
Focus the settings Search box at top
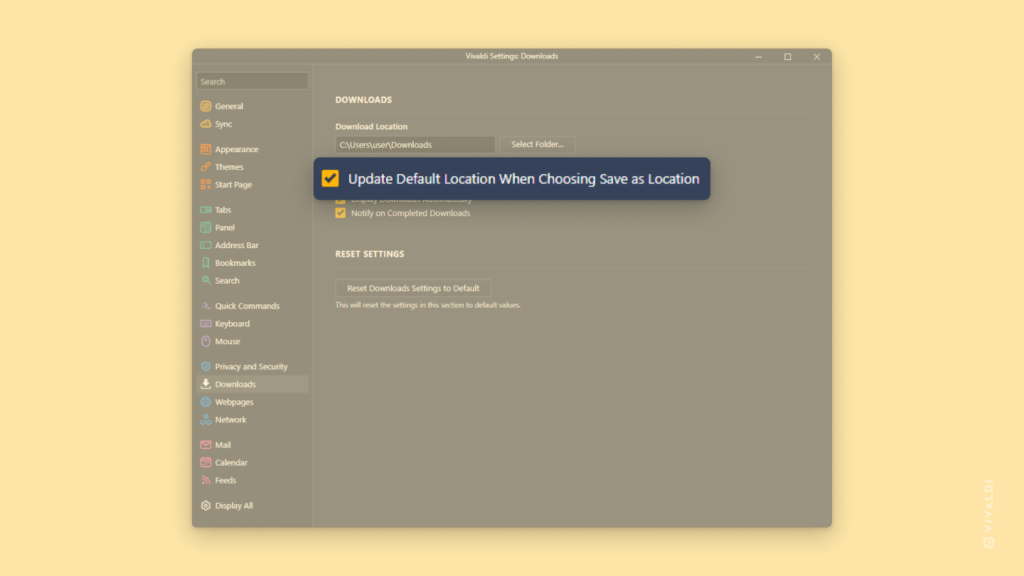pos(252,82)
